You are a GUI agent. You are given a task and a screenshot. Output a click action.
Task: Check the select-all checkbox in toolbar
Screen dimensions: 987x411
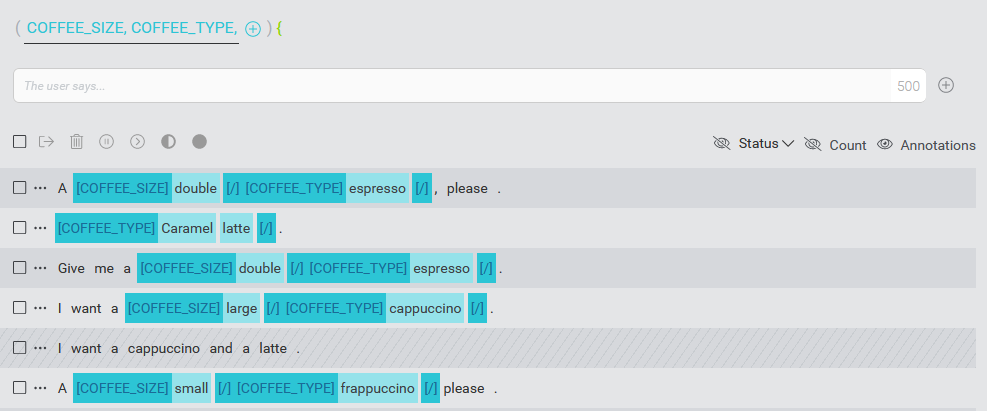tap(20, 142)
